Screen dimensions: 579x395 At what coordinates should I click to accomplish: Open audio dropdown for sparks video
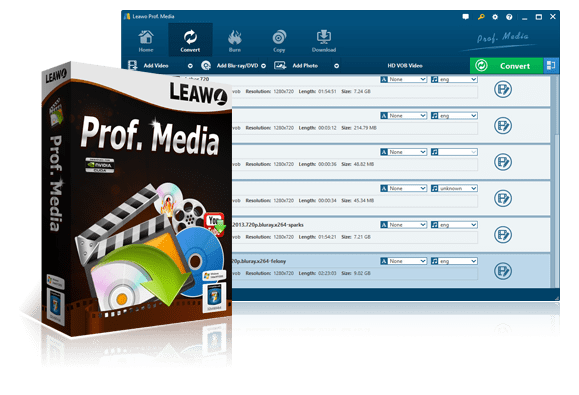pyautogui.click(x=454, y=224)
